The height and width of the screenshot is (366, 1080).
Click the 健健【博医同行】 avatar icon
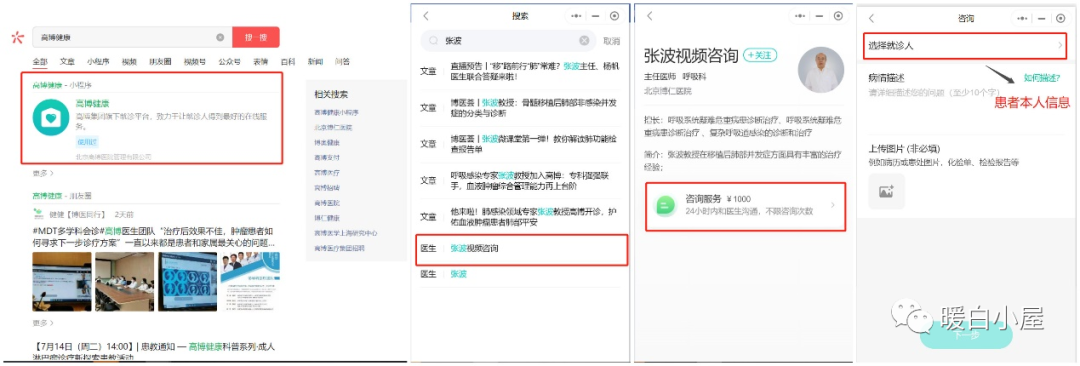(x=39, y=214)
